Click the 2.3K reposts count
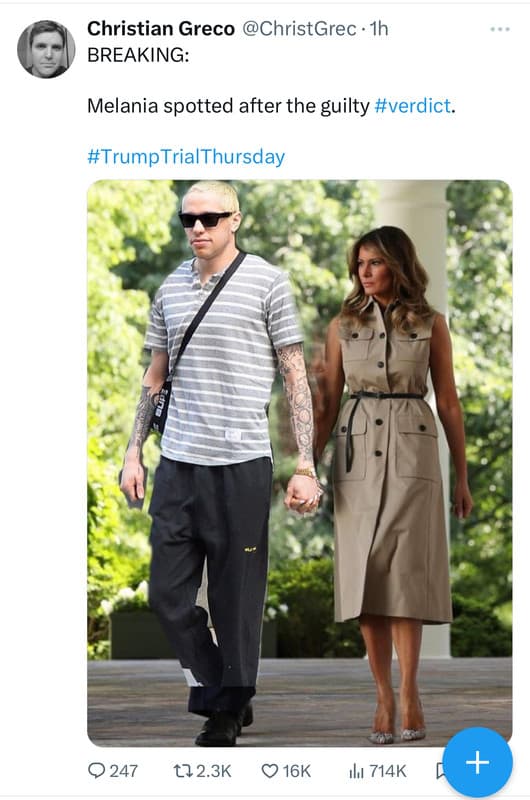The image size is (530, 800). pos(214,770)
